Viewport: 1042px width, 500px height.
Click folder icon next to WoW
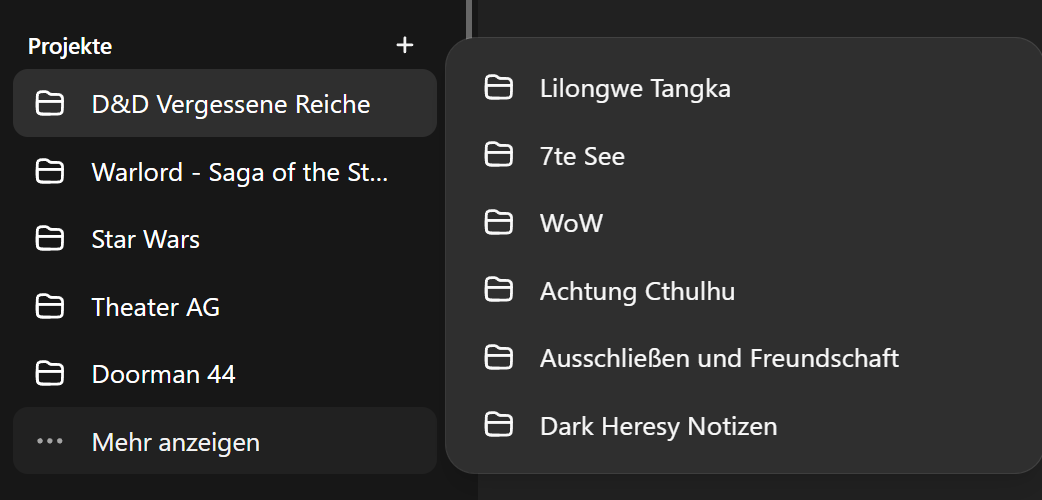(498, 223)
